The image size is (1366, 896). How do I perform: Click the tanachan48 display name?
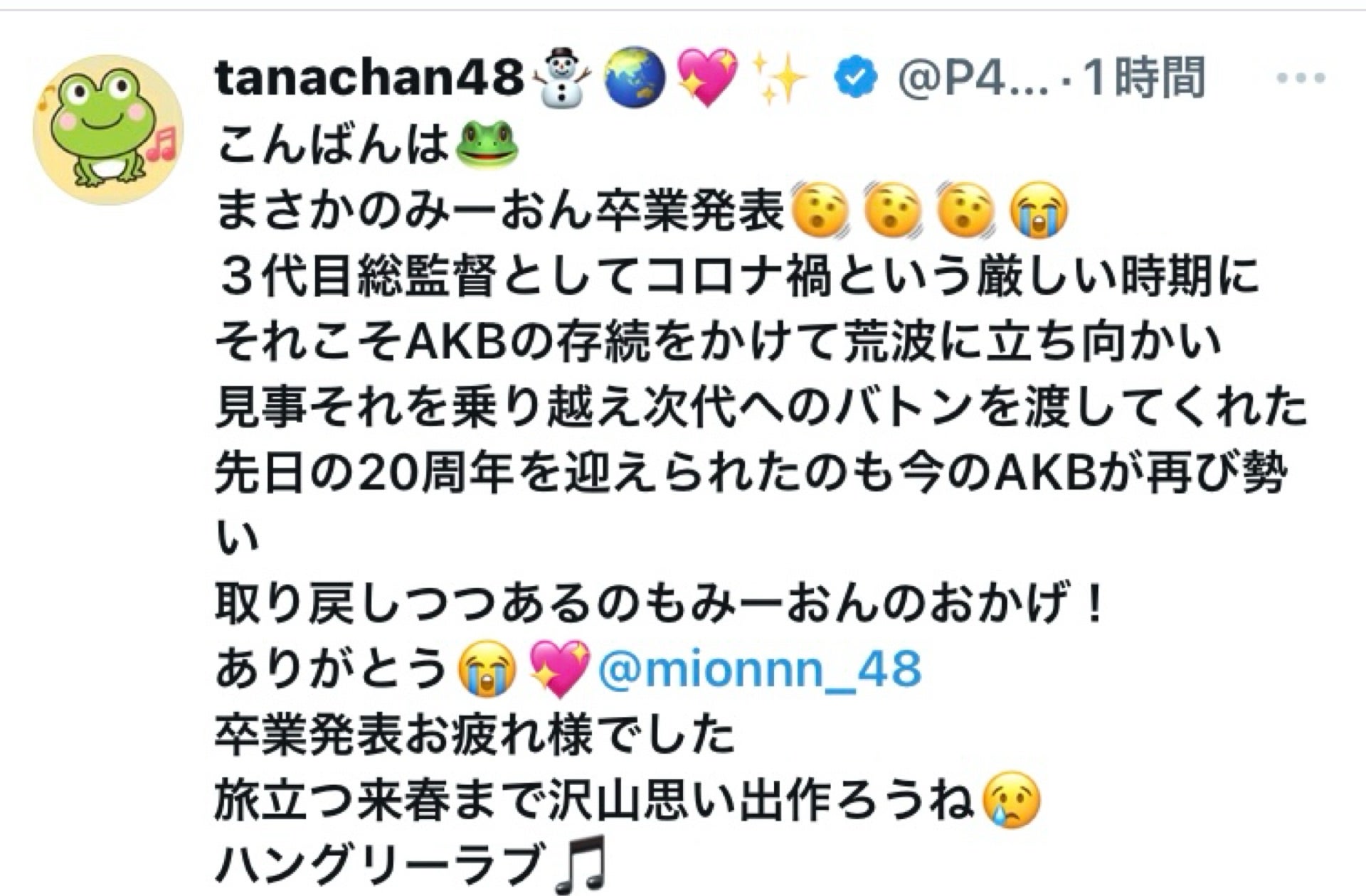tap(369, 77)
